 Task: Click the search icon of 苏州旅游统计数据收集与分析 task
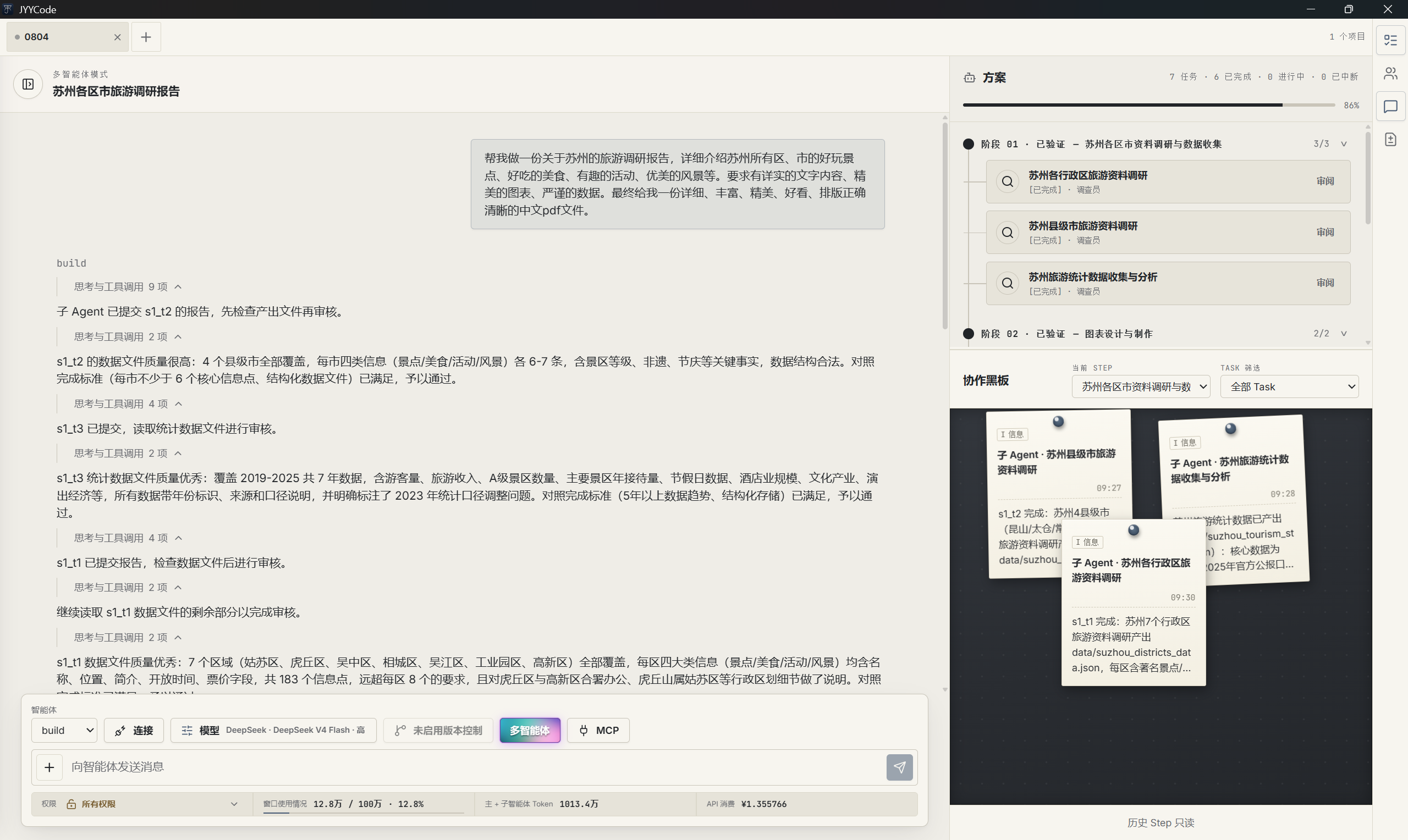pos(1007,283)
